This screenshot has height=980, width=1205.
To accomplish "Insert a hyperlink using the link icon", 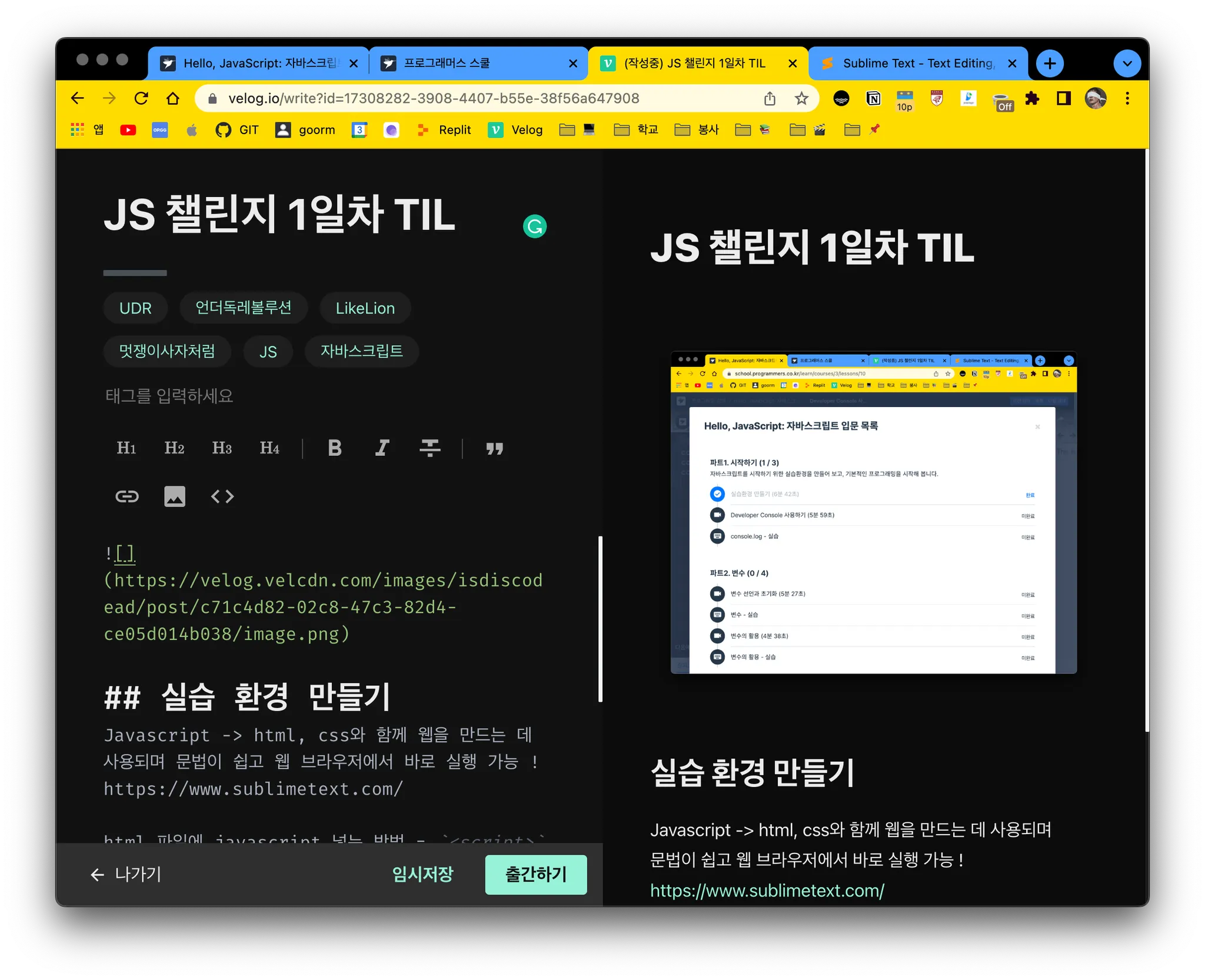I will point(127,496).
